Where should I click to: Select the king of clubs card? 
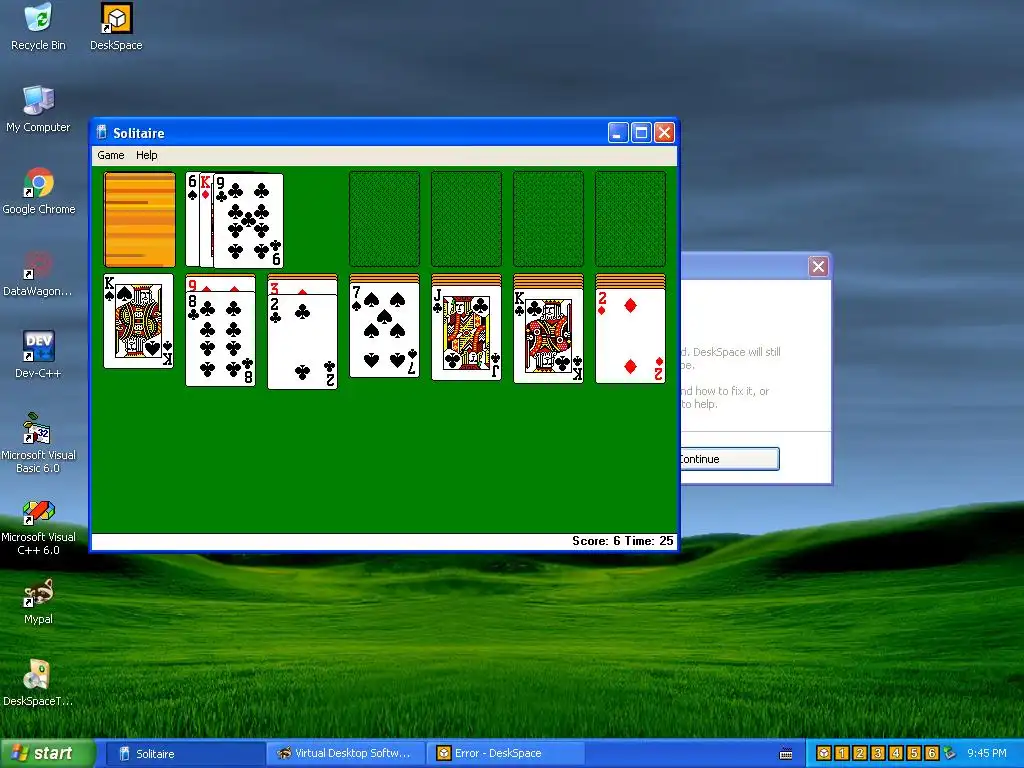tap(549, 336)
